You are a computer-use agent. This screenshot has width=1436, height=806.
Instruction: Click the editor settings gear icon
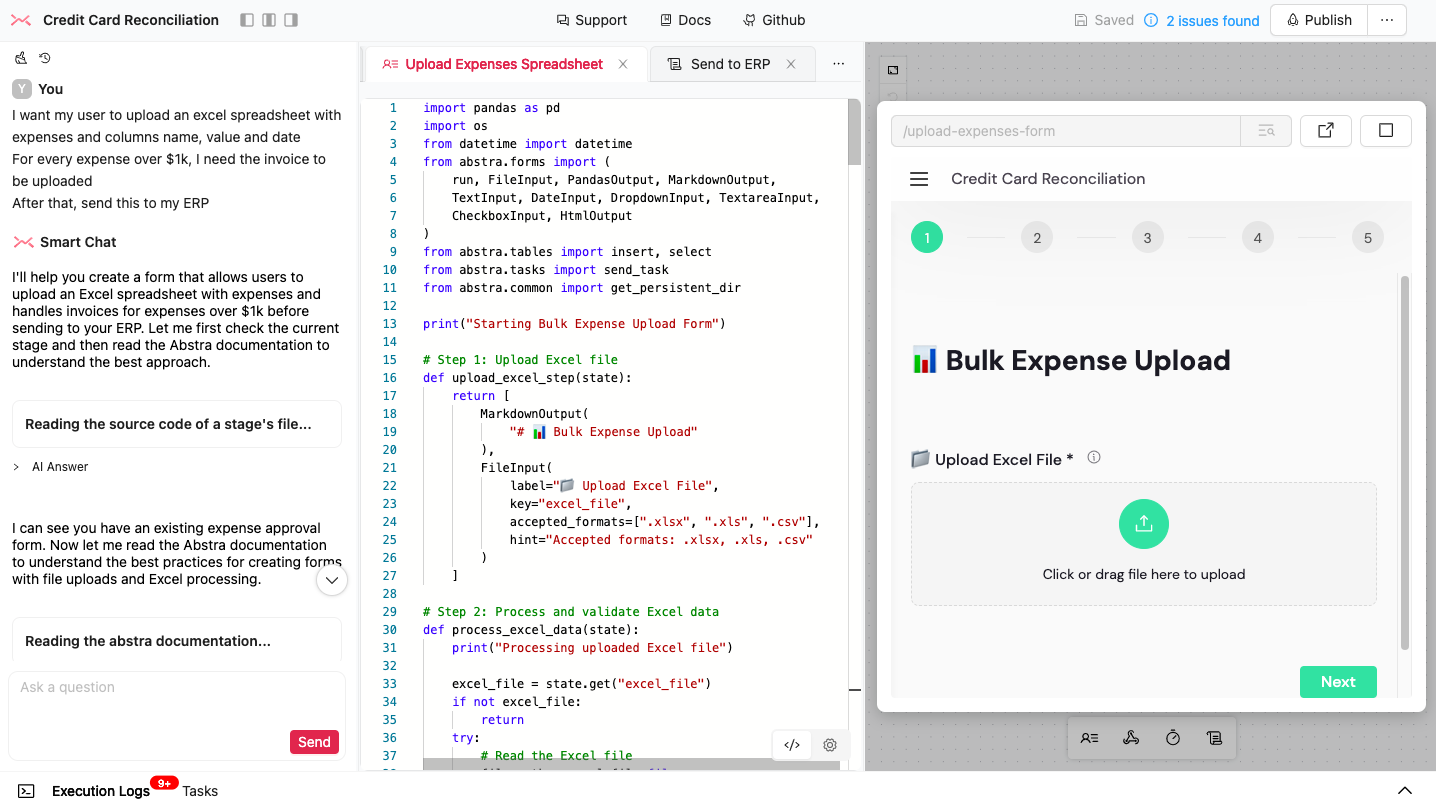click(x=830, y=745)
